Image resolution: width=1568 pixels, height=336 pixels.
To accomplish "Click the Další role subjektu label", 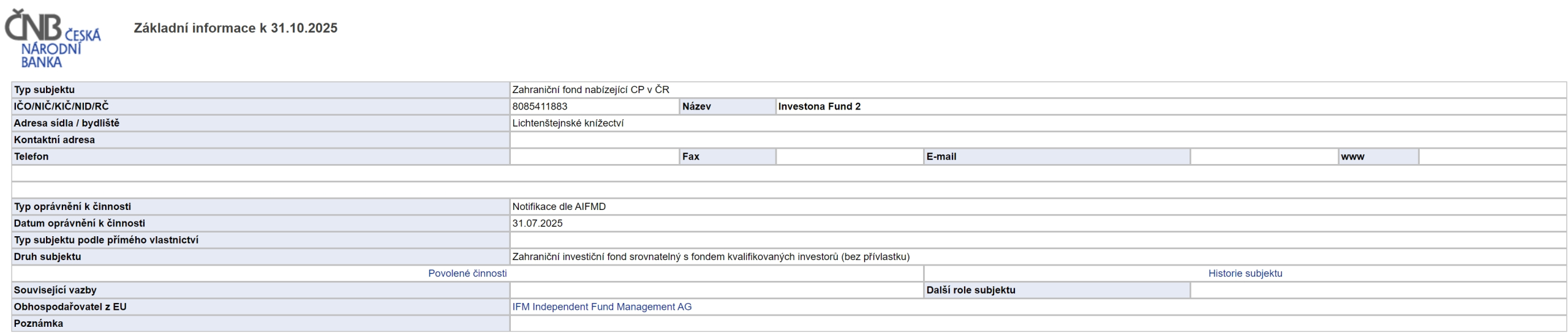I will 970,290.
